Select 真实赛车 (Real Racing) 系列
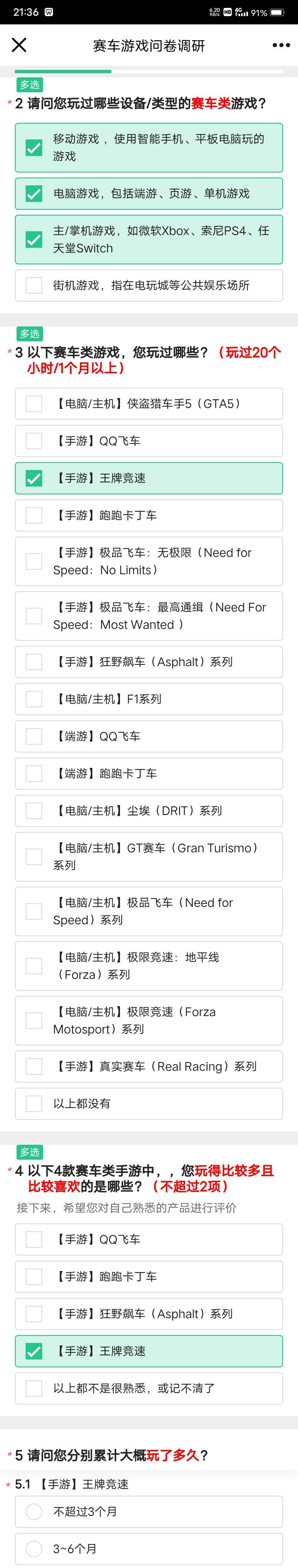The width and height of the screenshot is (298, 1568). click(x=149, y=1067)
